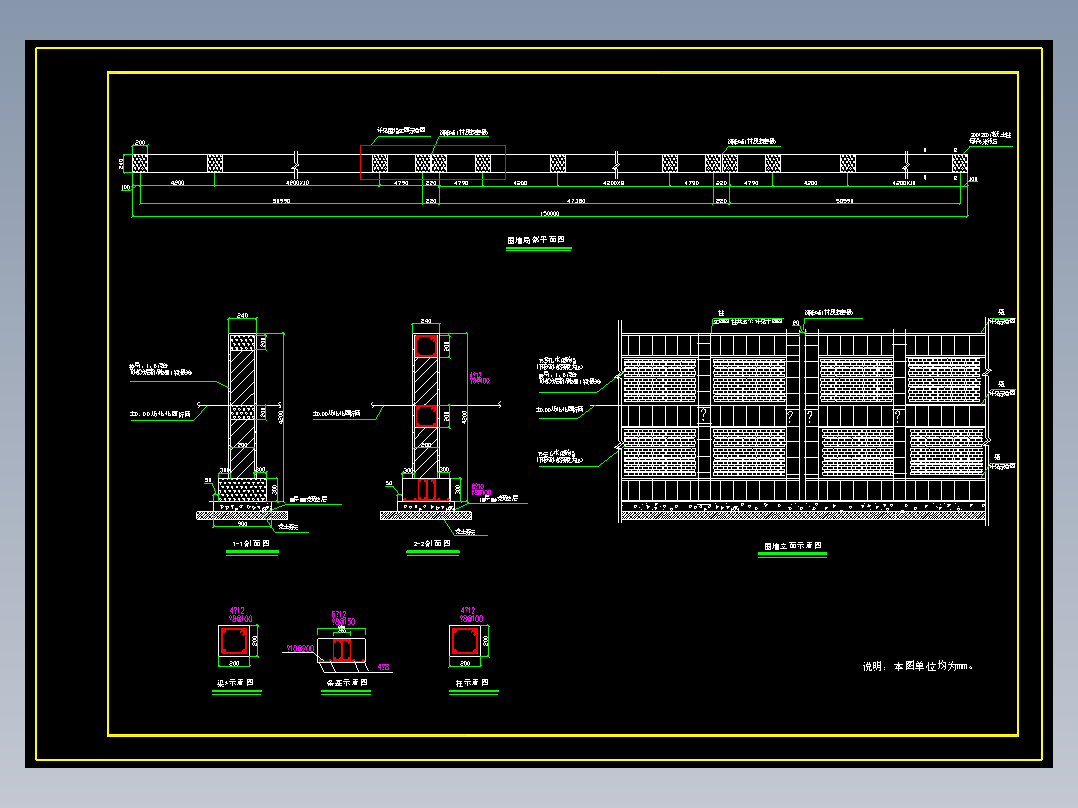Select the 围墙立面示意图 elevation title

793,546
